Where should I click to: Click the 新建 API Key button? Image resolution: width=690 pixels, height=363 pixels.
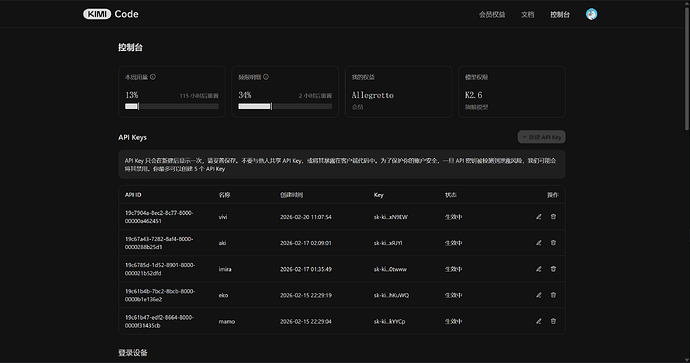tap(542, 137)
